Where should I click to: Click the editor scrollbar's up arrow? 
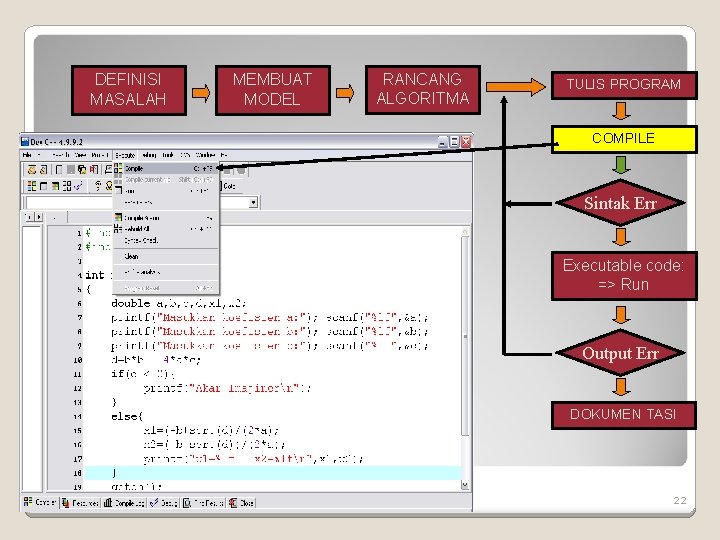(465, 231)
